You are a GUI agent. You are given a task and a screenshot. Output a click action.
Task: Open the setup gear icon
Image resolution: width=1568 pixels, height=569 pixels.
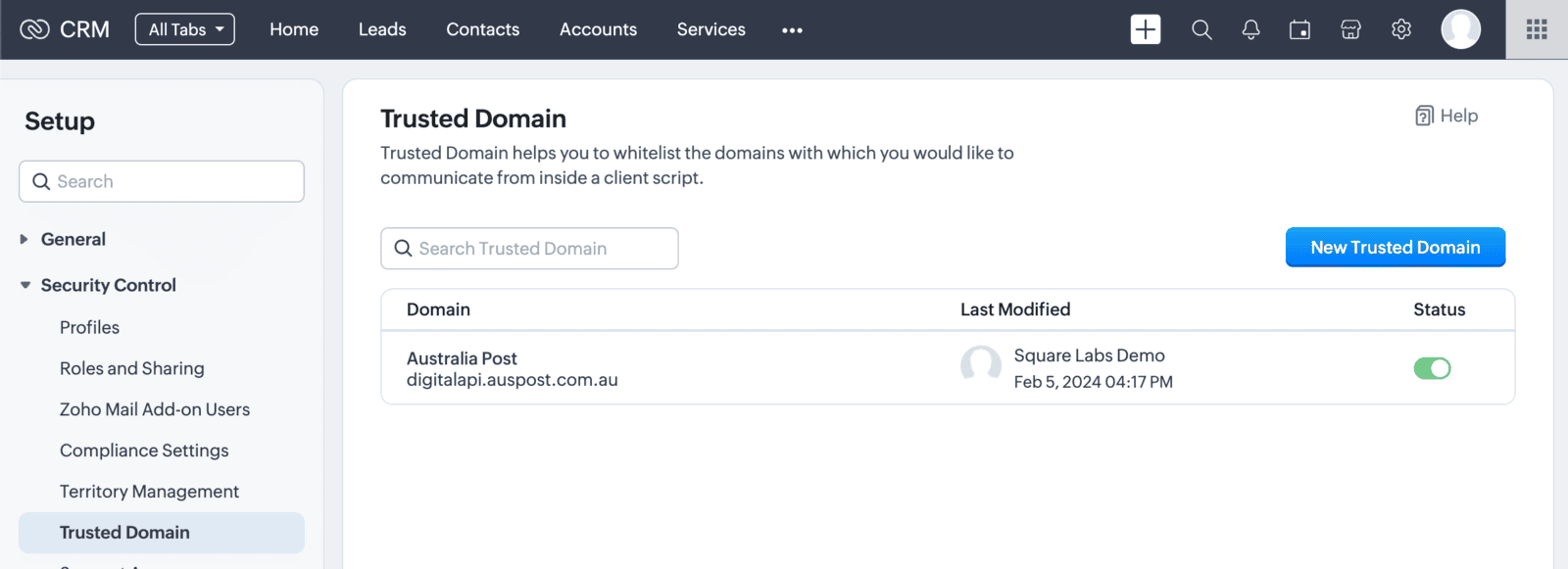pyautogui.click(x=1401, y=29)
